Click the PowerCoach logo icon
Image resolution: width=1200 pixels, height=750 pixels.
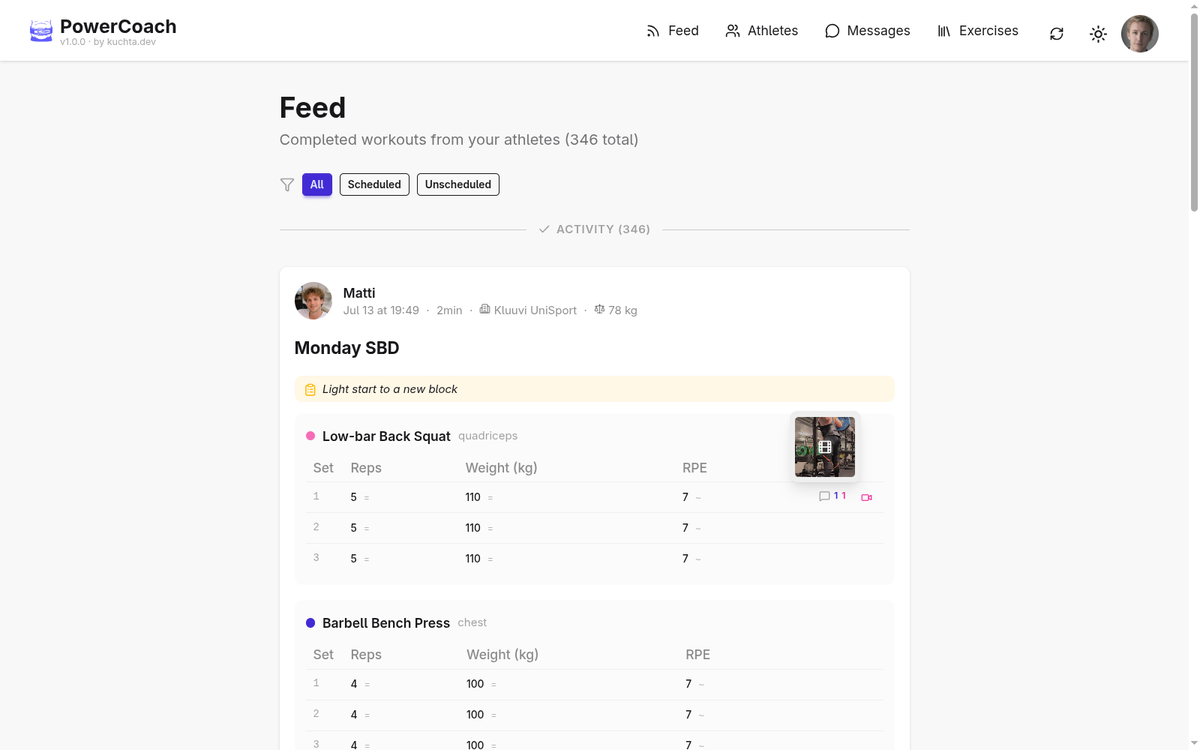(41, 32)
